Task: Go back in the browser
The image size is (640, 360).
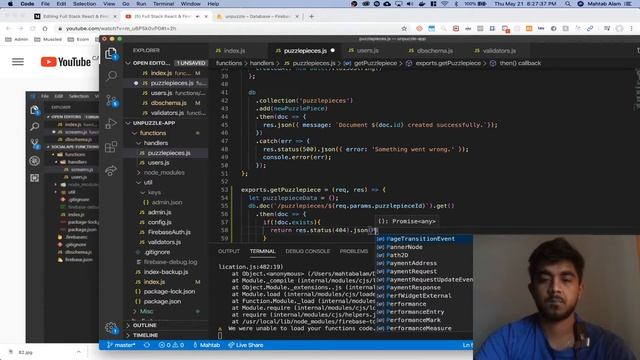Action: pyautogui.click(x=8, y=29)
